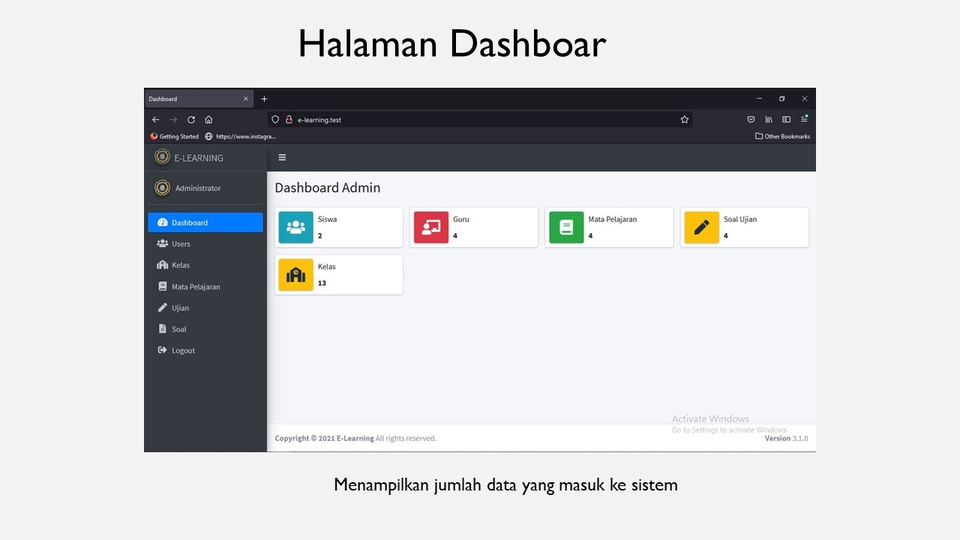
Task: Open the browser library icon
Action: [768, 119]
